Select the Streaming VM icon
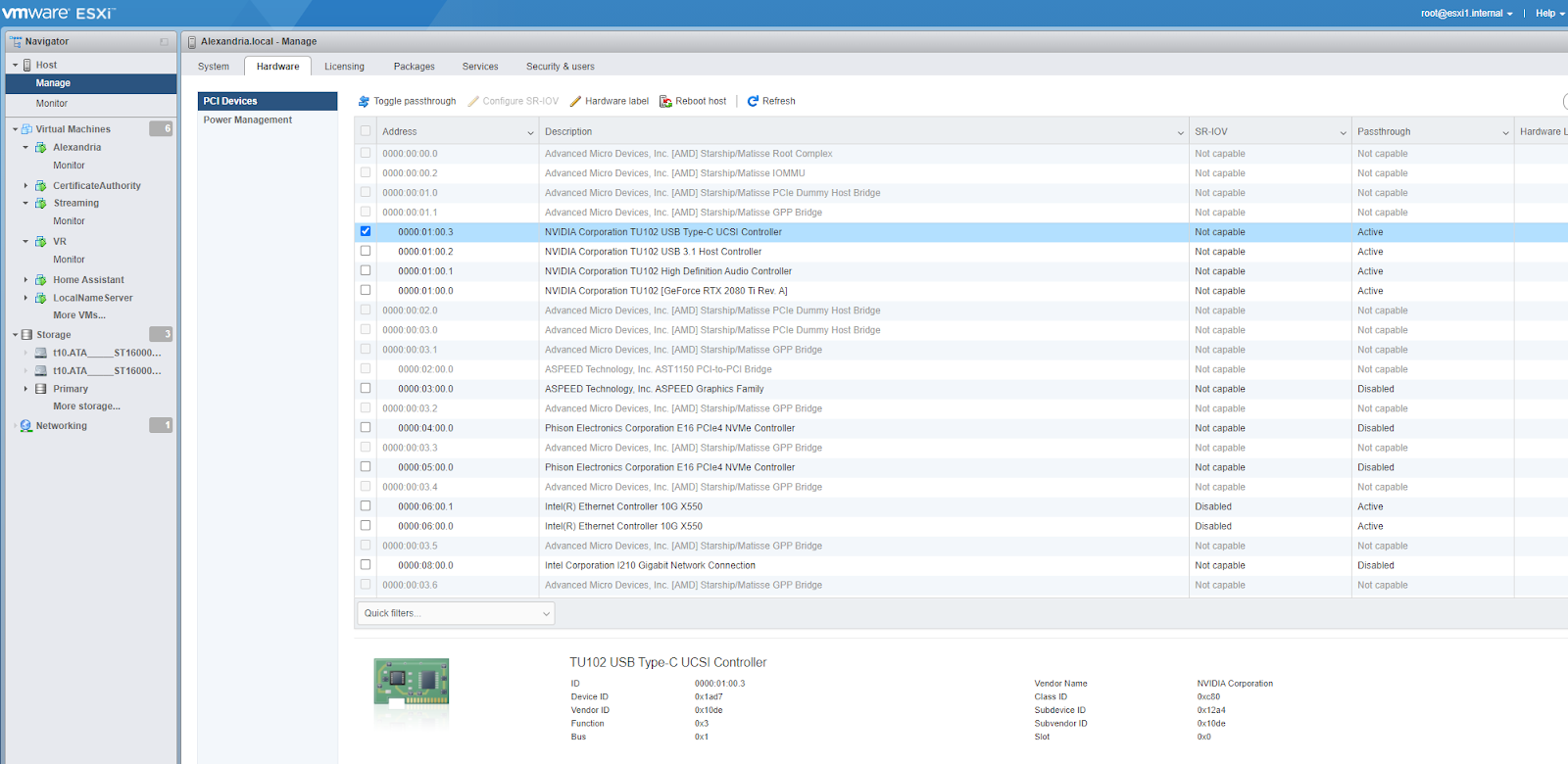Screen dimensions: 1568x764 click(41, 204)
